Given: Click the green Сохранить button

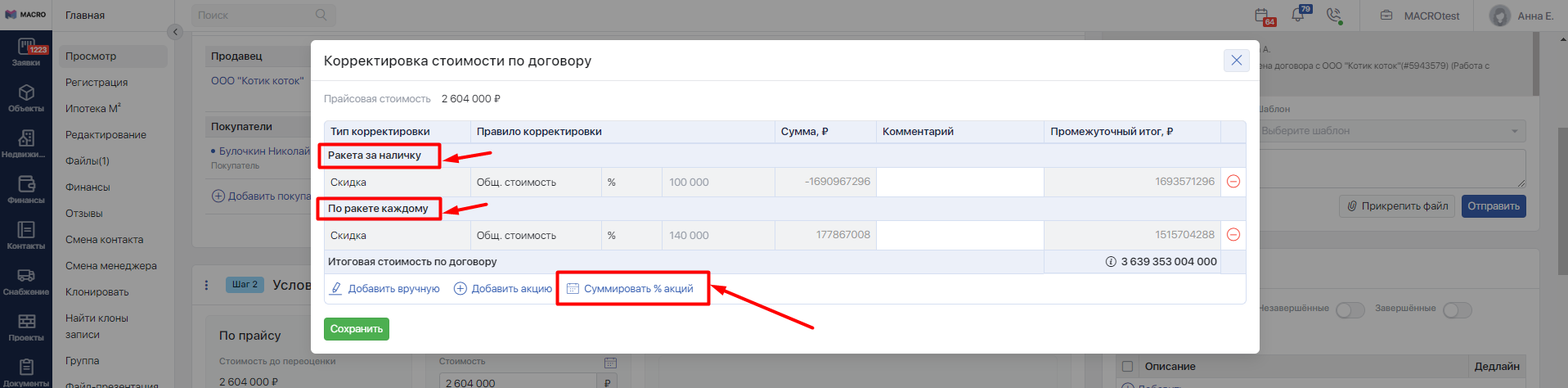Looking at the screenshot, I should [356, 329].
